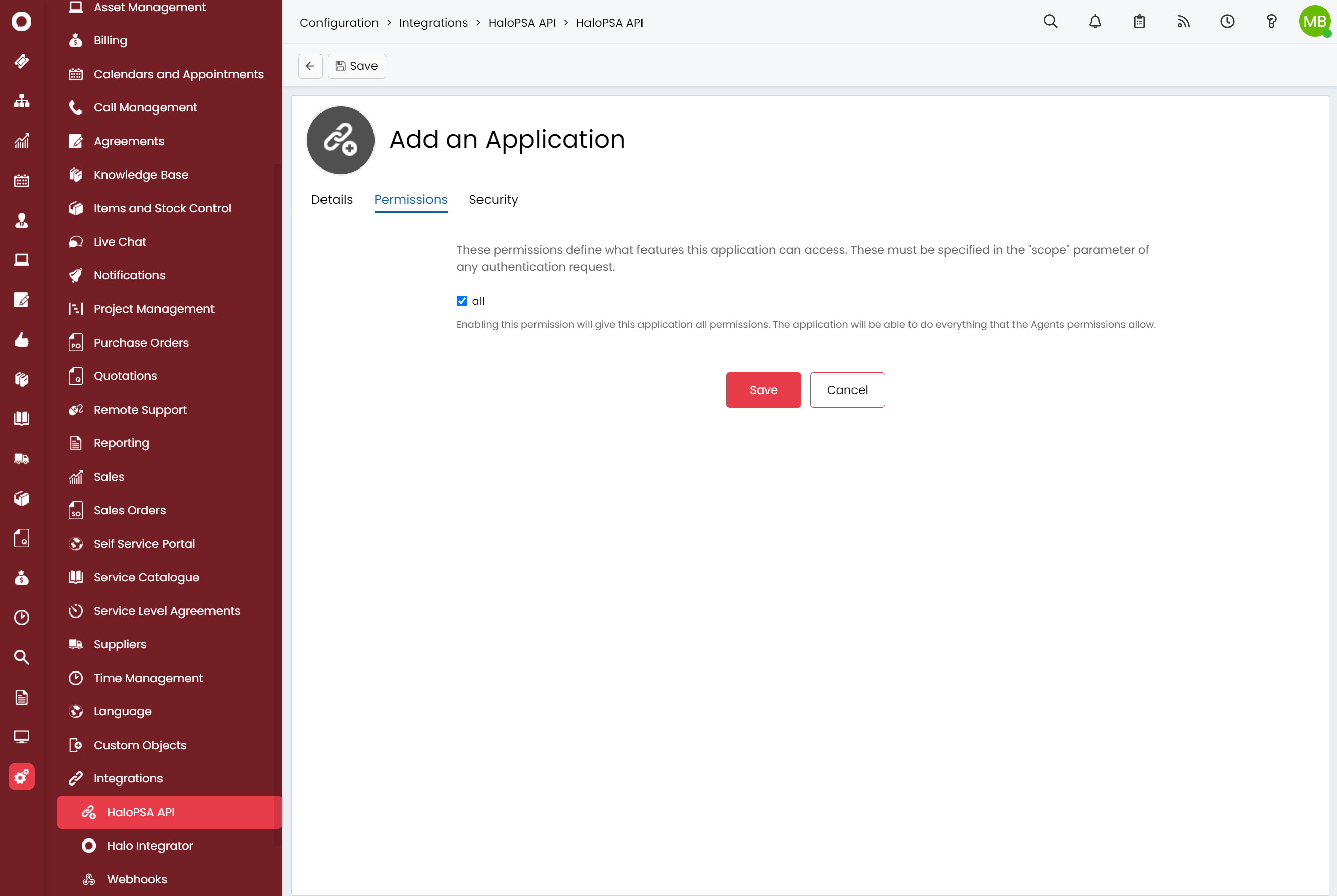The width and height of the screenshot is (1337, 896).
Task: Open tickets icon in narrow sidebar
Action: pos(22,61)
